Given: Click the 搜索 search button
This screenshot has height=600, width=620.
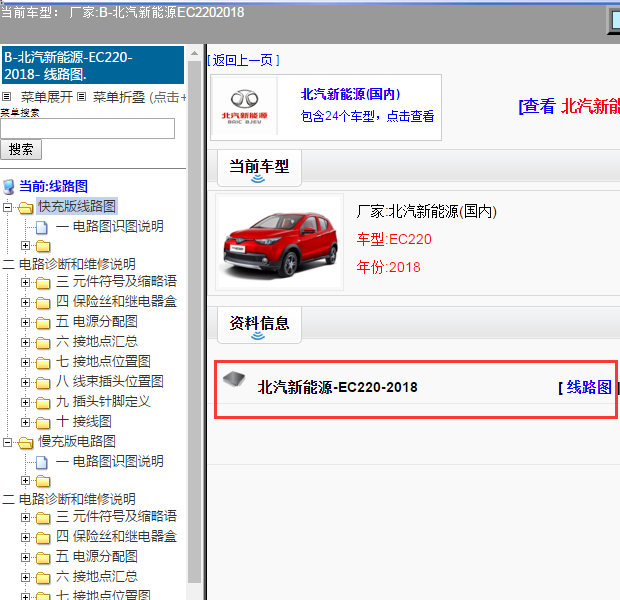Looking at the screenshot, I should (21, 150).
